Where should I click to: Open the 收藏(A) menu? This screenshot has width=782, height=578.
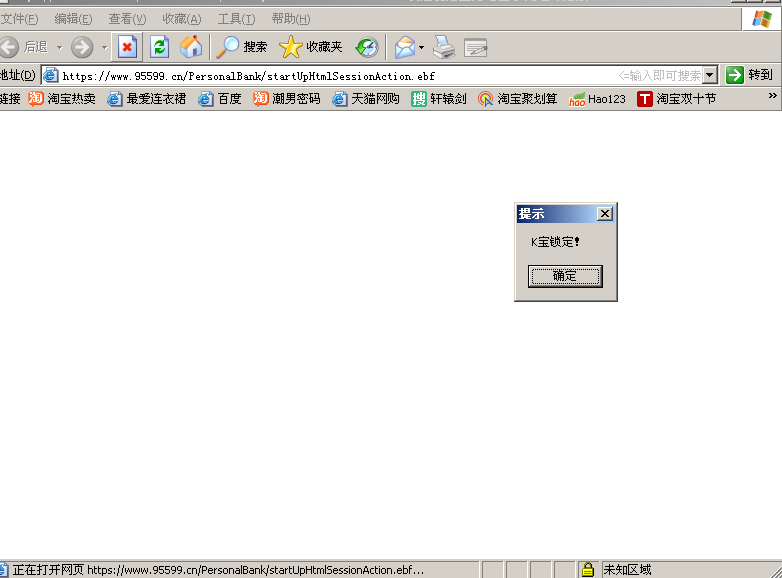point(182,19)
